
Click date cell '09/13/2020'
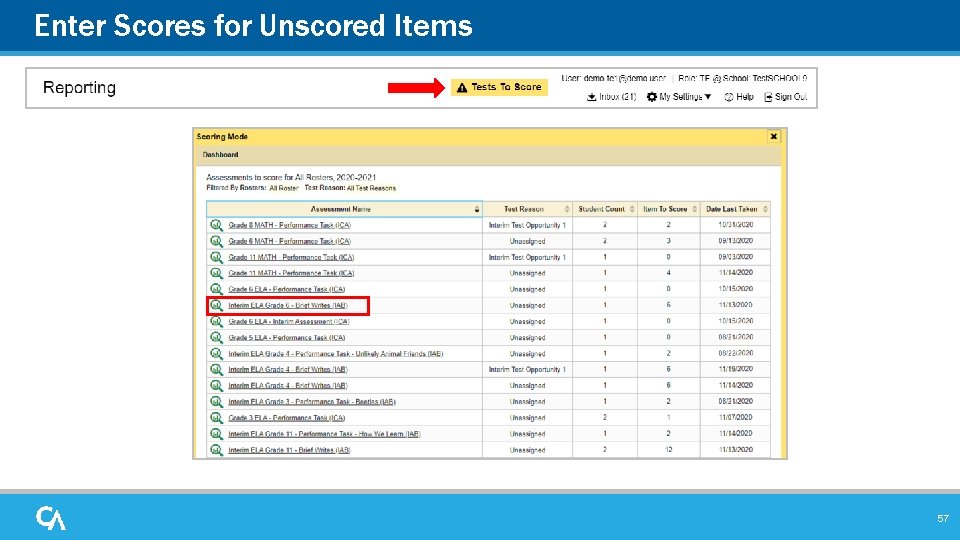tap(736, 241)
